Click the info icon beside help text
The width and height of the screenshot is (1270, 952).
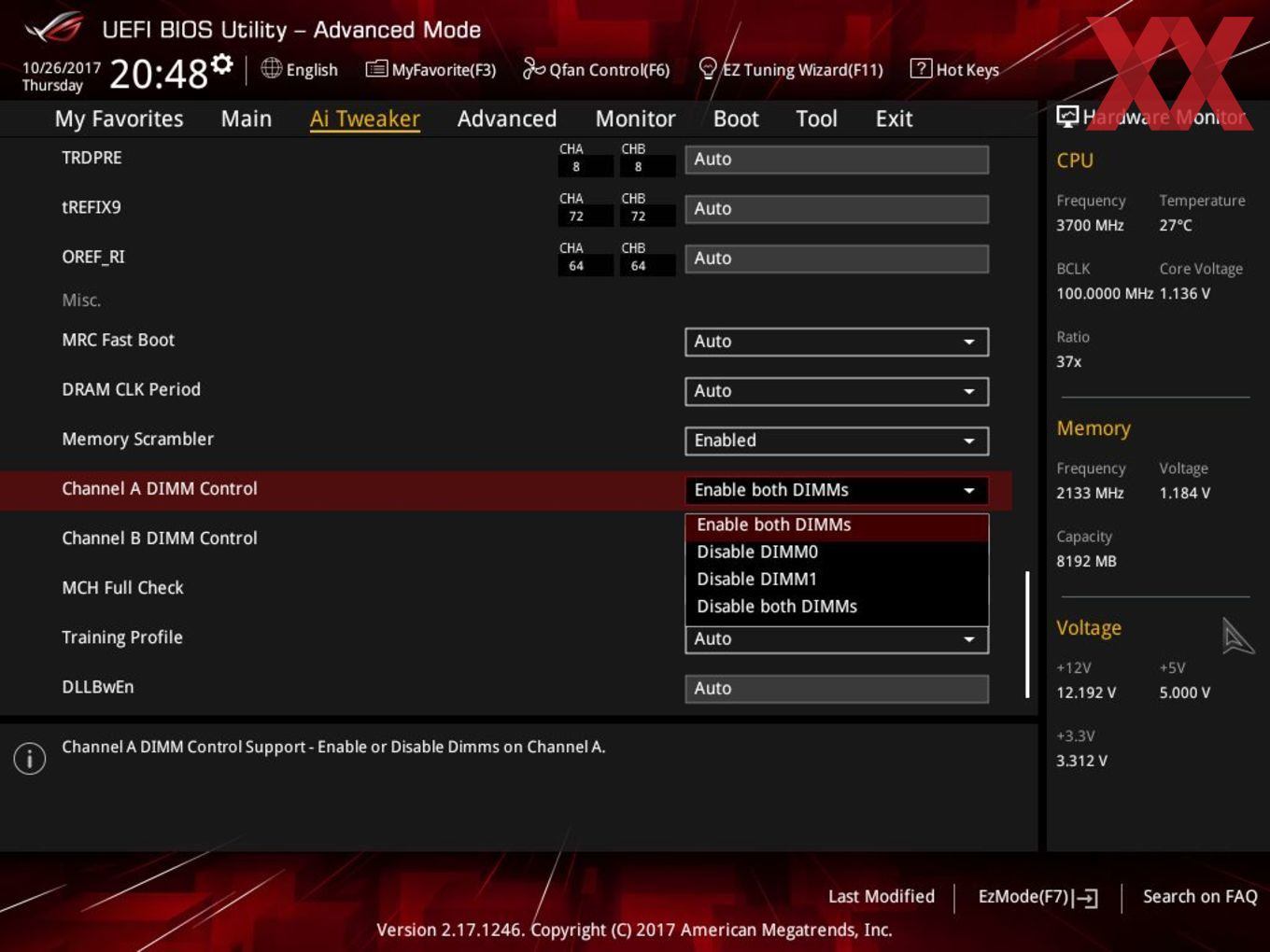point(30,758)
